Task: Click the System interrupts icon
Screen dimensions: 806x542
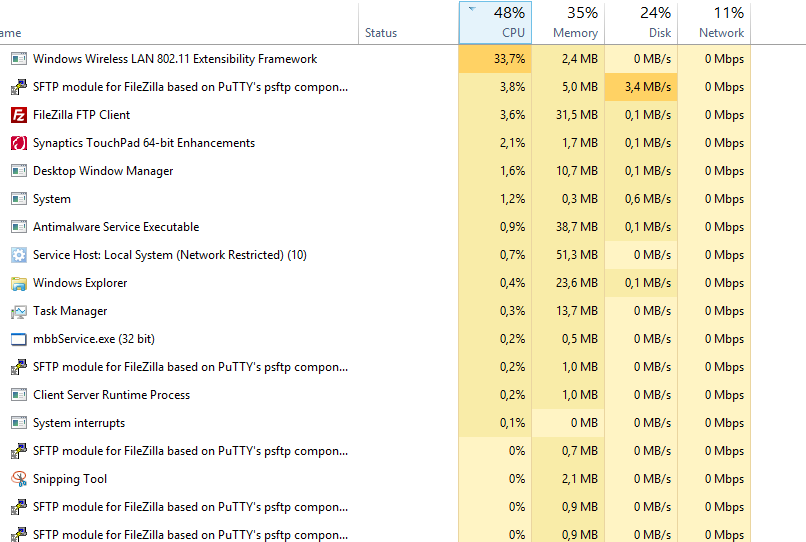Action: click(x=19, y=423)
